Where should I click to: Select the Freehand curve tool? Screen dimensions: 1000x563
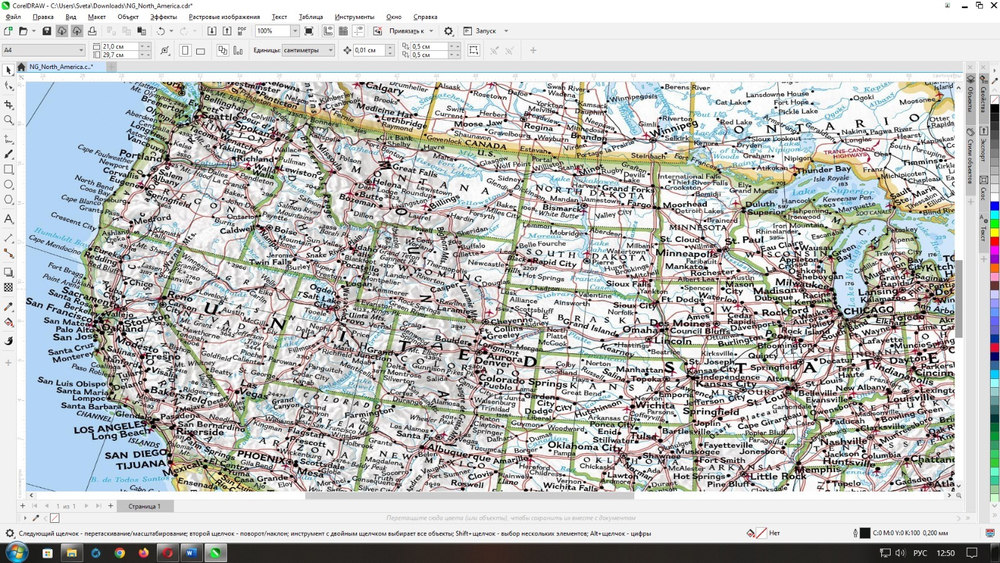pos(8,138)
